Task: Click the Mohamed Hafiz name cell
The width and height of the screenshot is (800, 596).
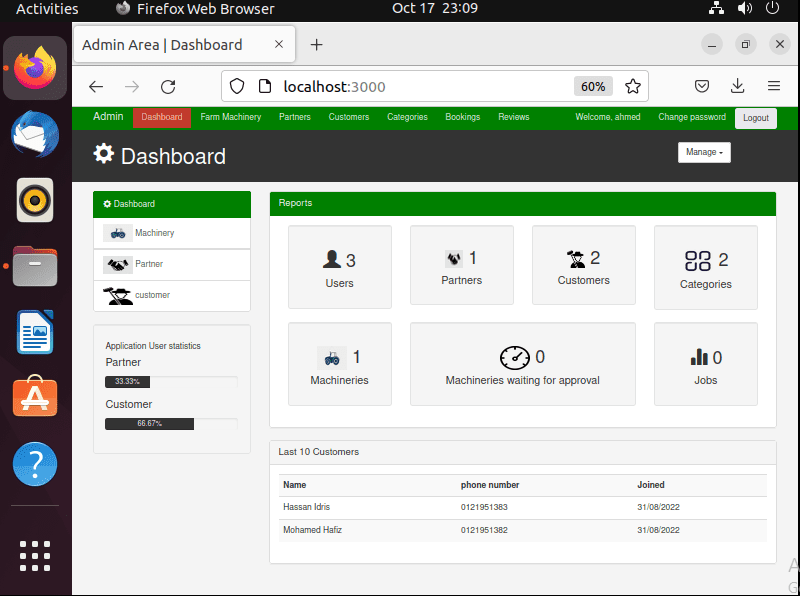Action: pos(312,530)
